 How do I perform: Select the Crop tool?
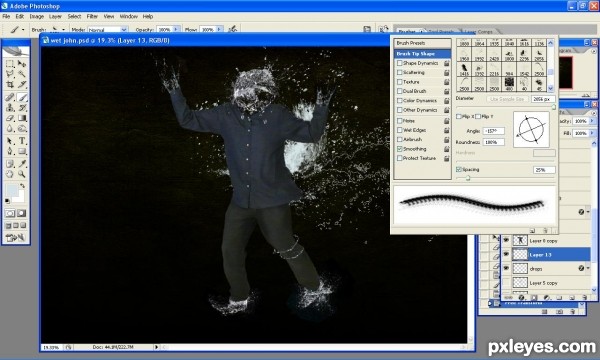10,84
